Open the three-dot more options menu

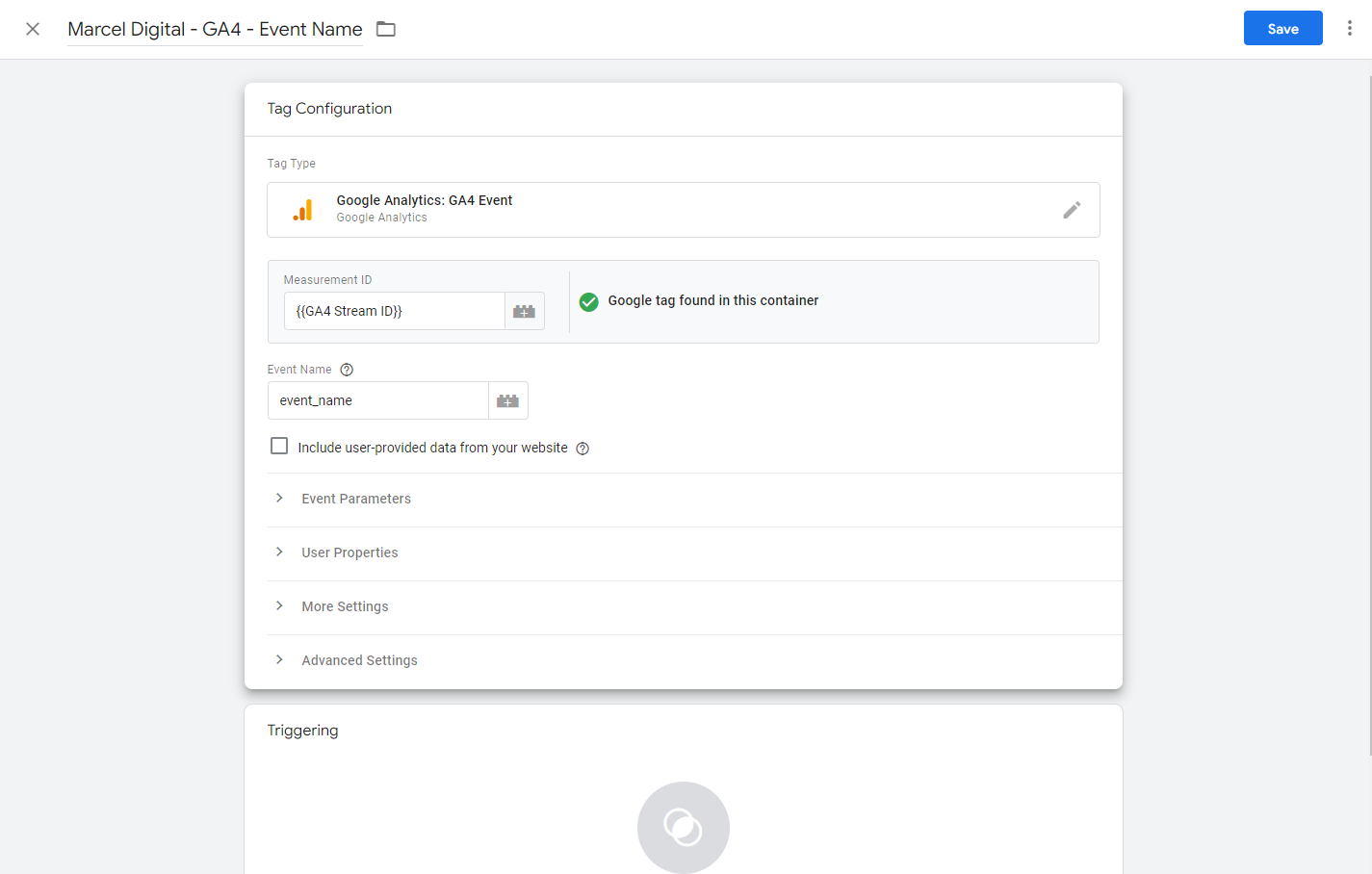click(x=1349, y=29)
